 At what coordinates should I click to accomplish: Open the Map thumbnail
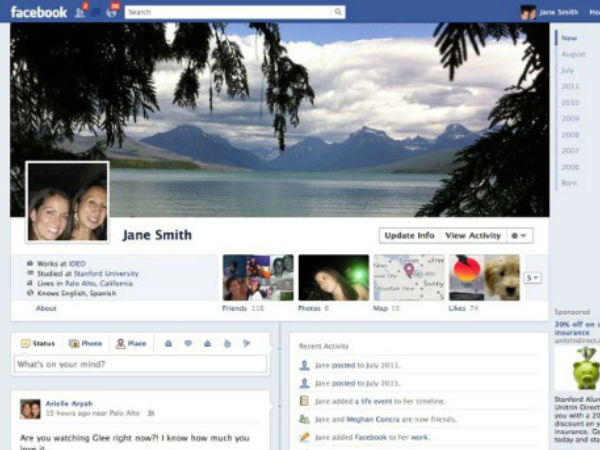409,277
